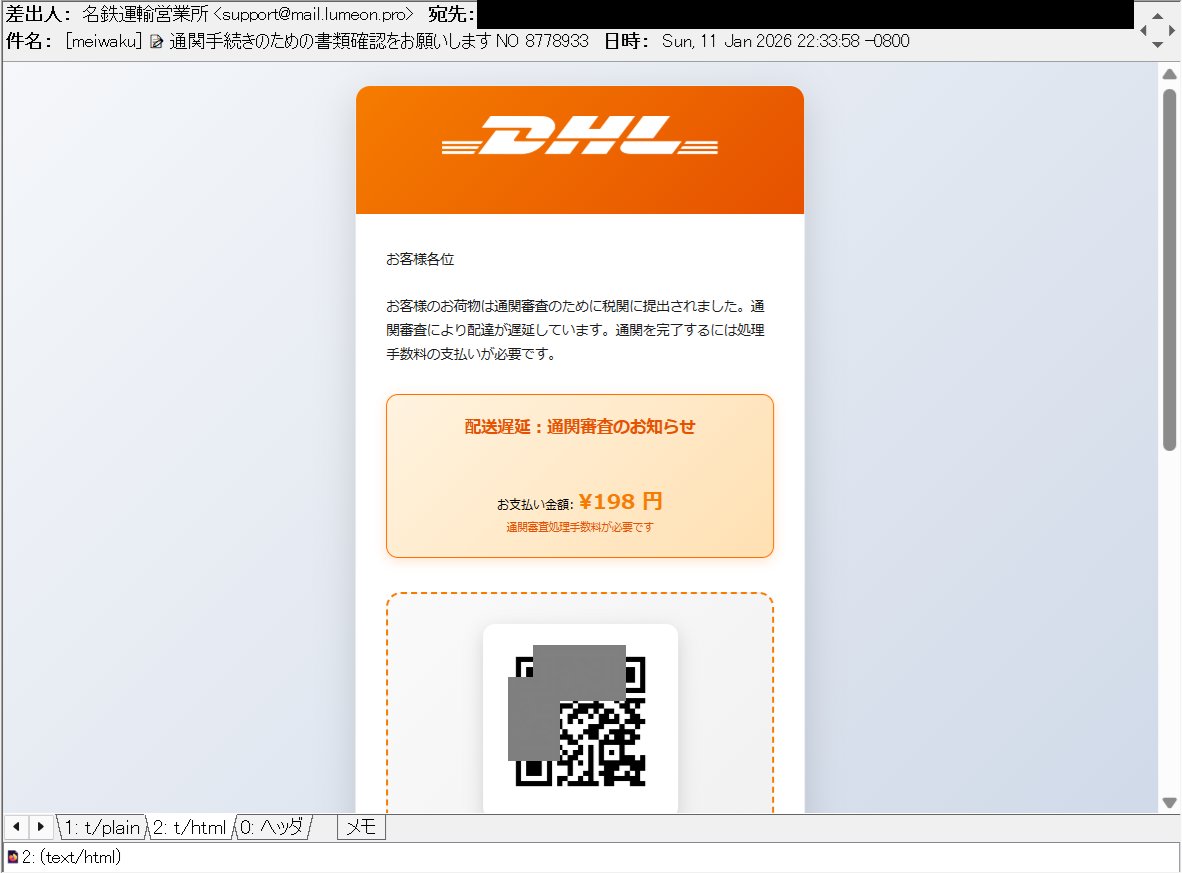Viewport: 1182px width, 873px height.
Task: Click the 通関審査処理手数料が必要です note
Action: coord(580,527)
